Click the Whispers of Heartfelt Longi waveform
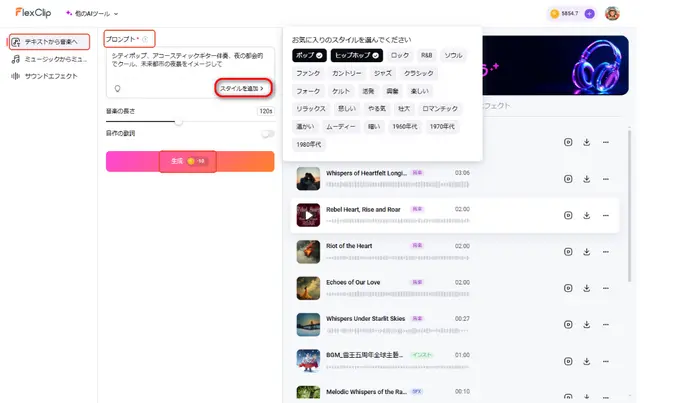The height and width of the screenshot is (403, 700). tap(397, 184)
